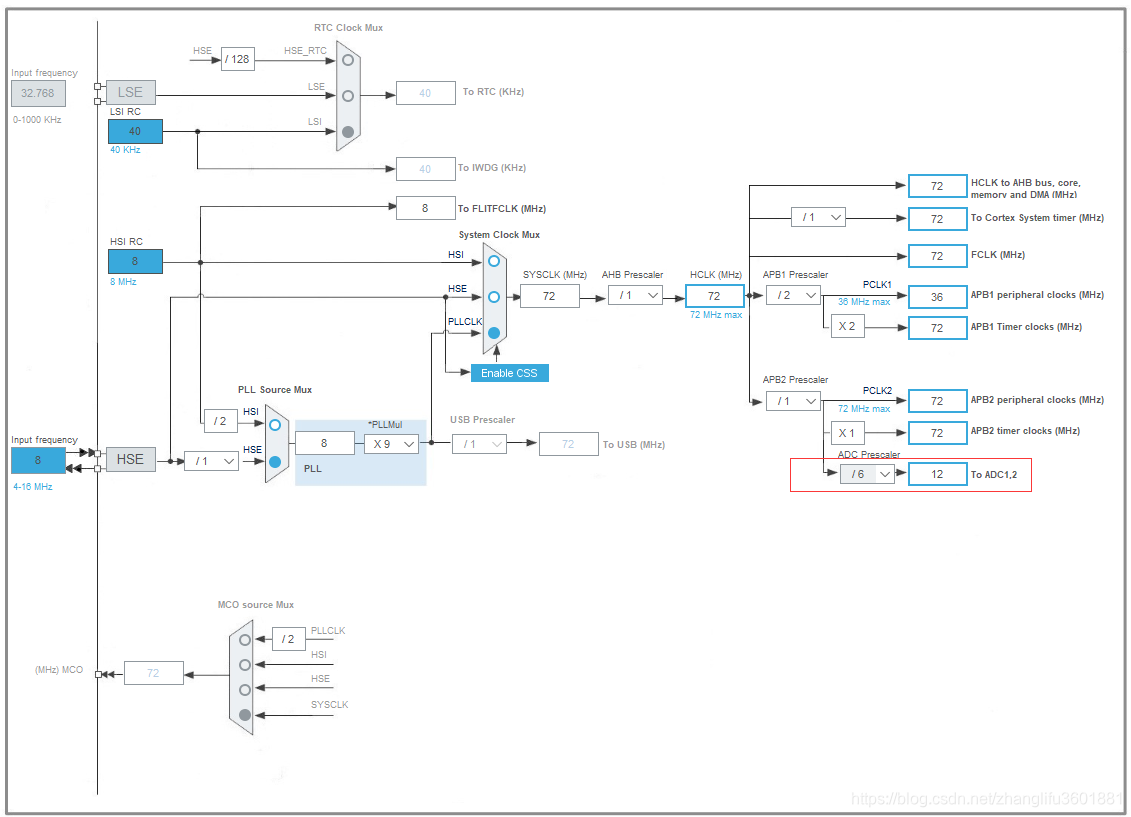Open Cortex System timer /1 dropdown

(x=818, y=217)
